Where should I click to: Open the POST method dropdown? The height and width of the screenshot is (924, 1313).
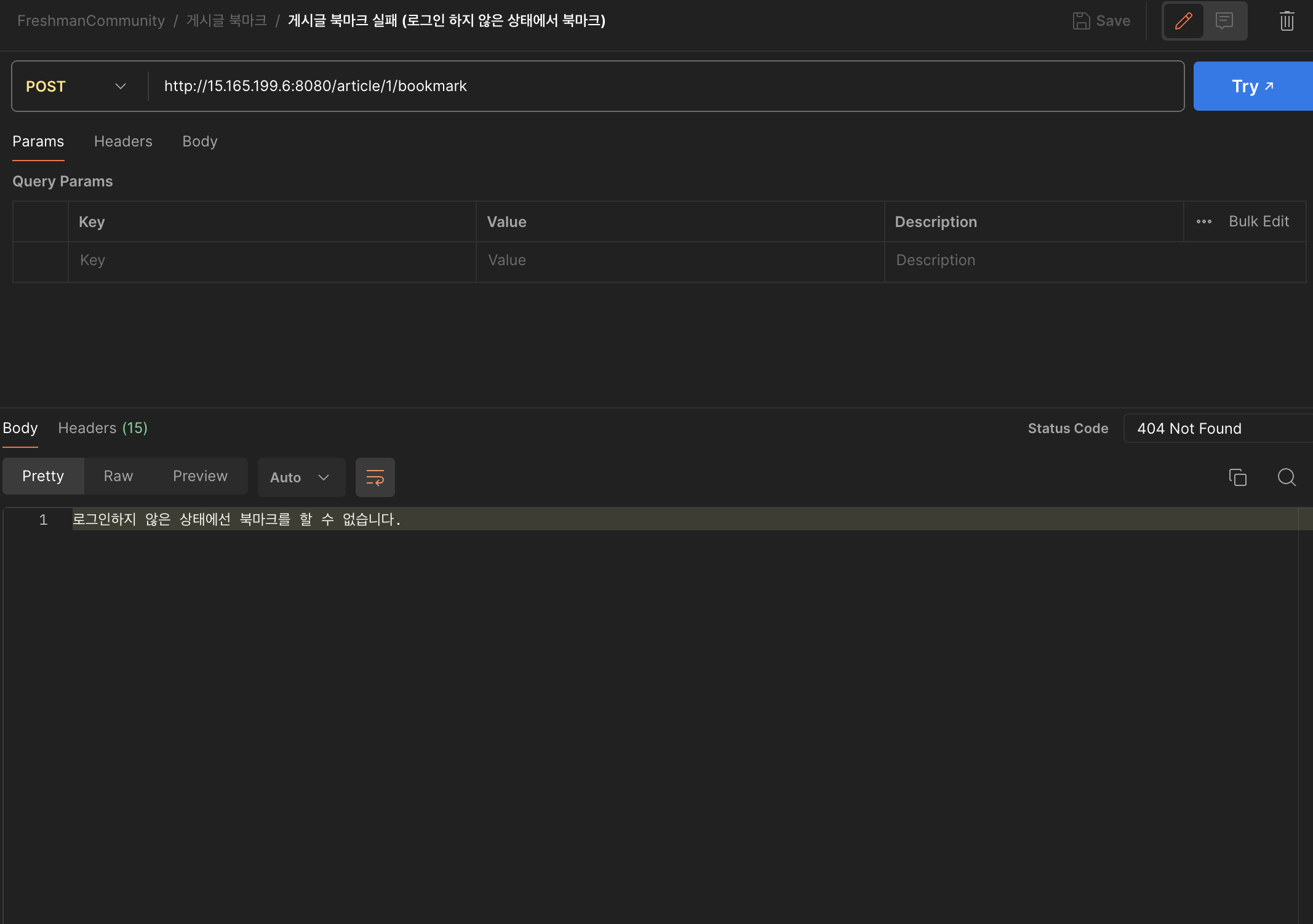pos(77,86)
